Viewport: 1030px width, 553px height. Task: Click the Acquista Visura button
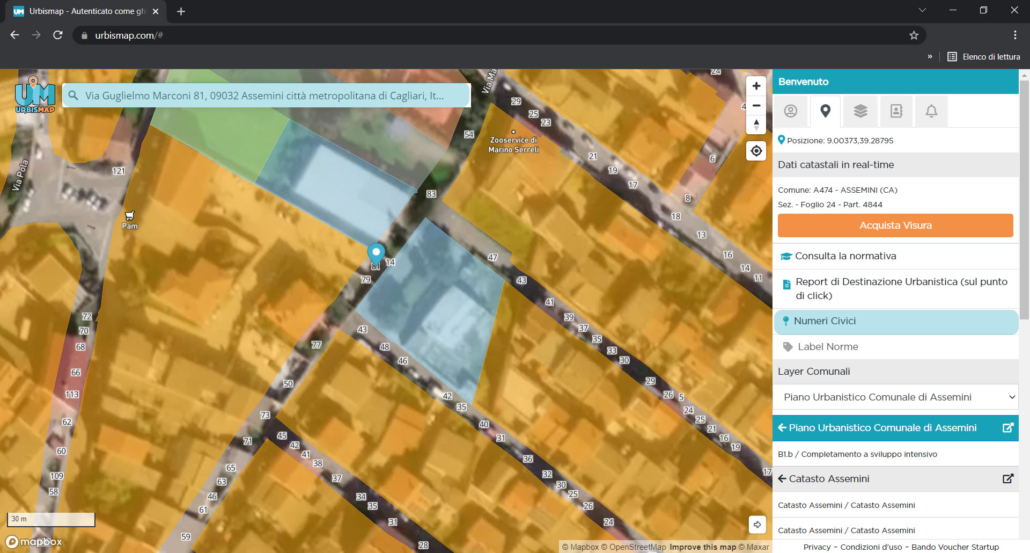(895, 225)
